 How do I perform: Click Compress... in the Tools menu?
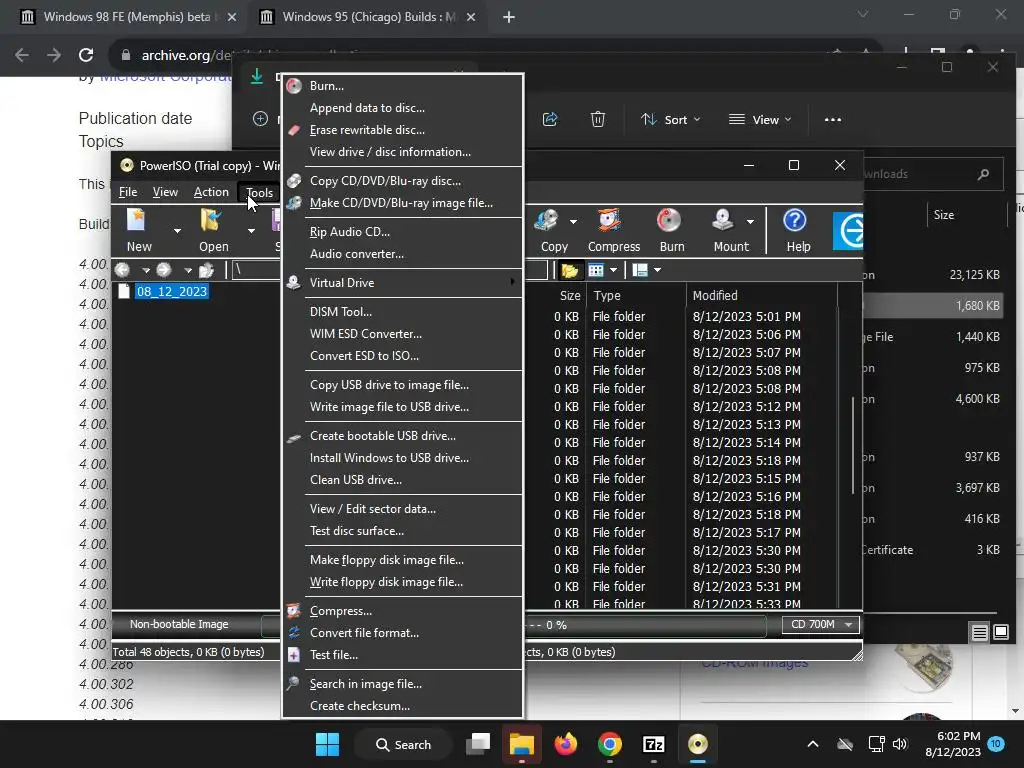click(x=403, y=611)
